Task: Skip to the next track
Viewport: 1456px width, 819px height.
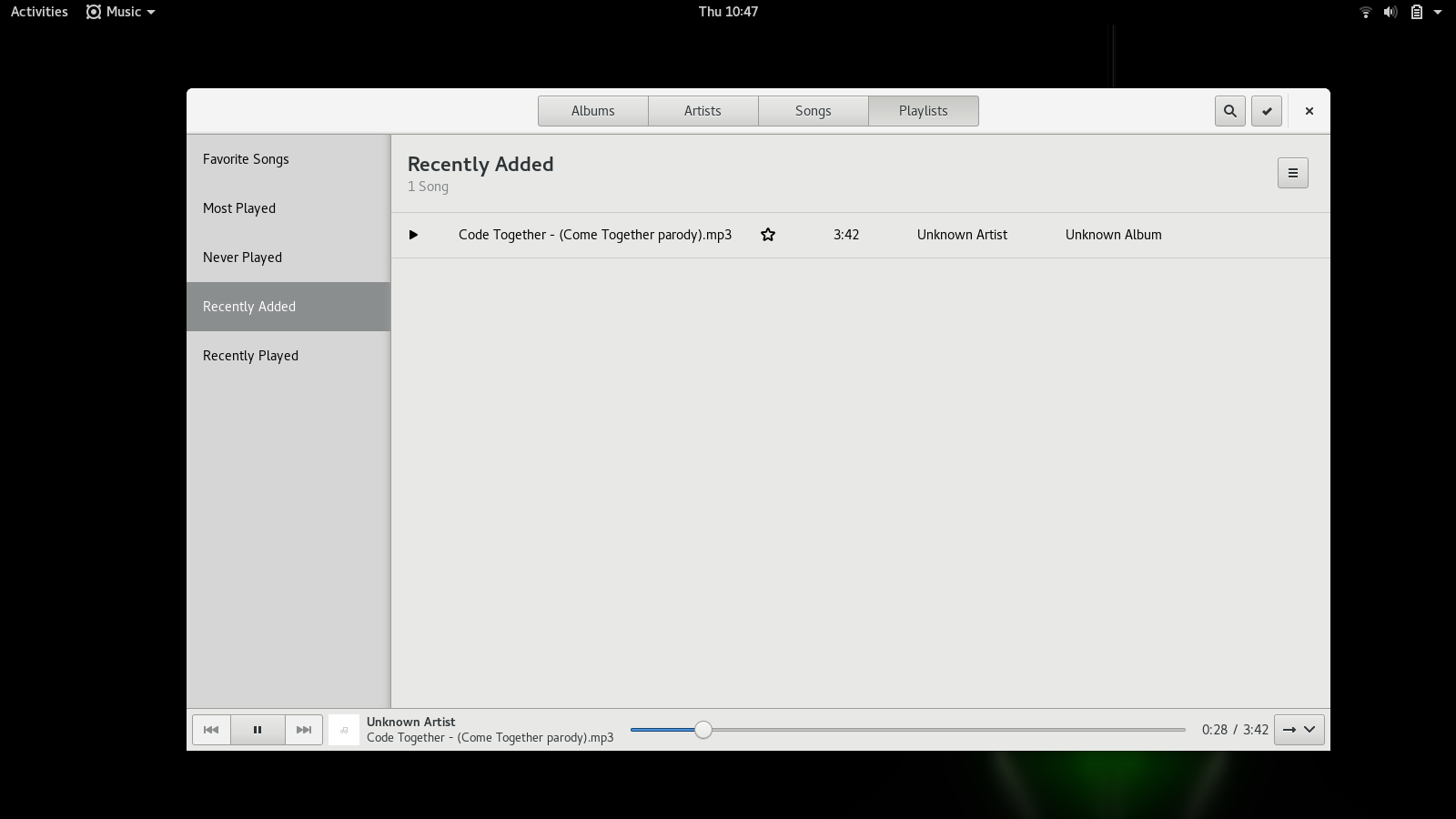Action: pyautogui.click(x=304, y=730)
